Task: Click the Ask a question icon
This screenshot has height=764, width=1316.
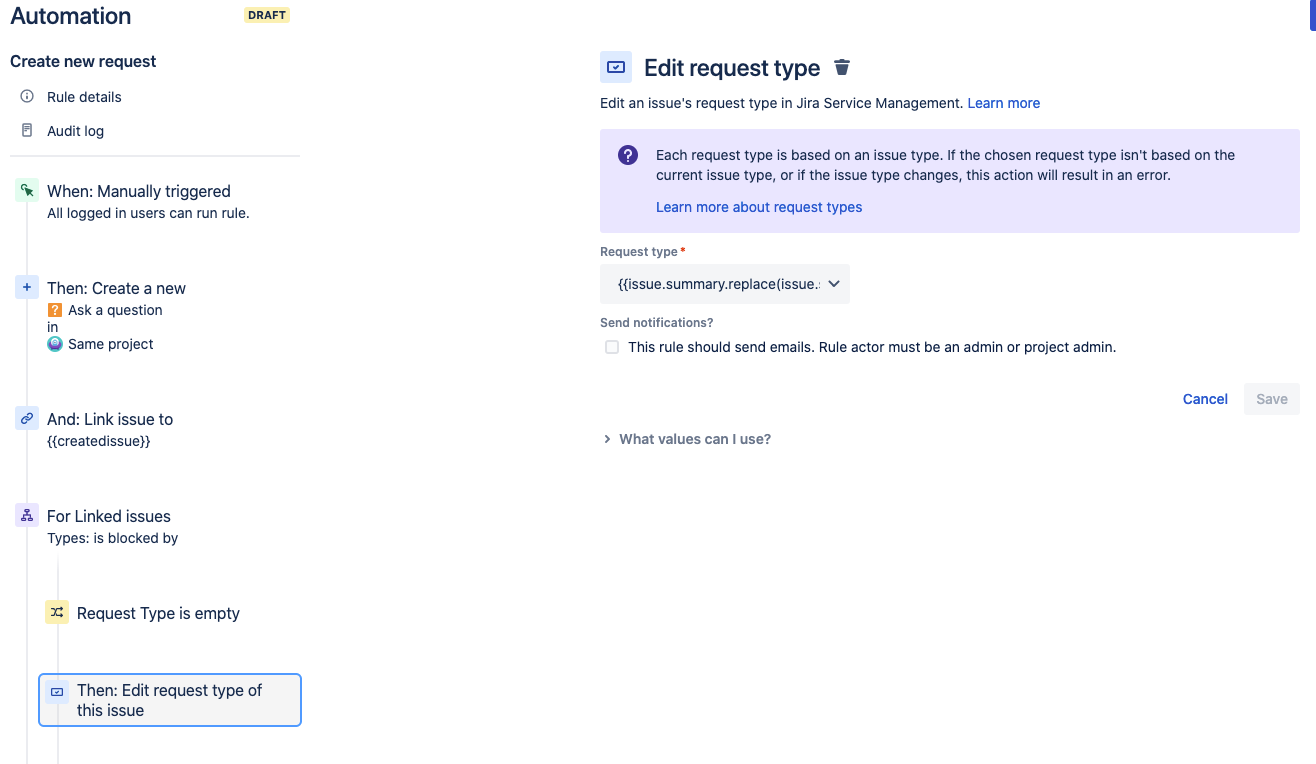Action: point(55,310)
